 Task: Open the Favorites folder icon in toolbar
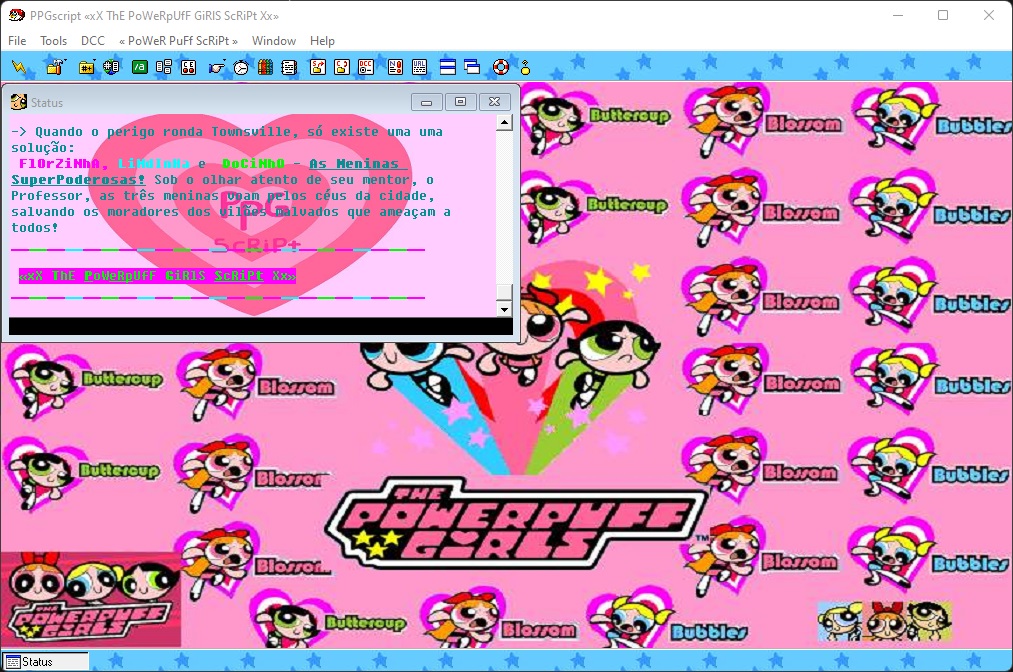(x=87, y=67)
